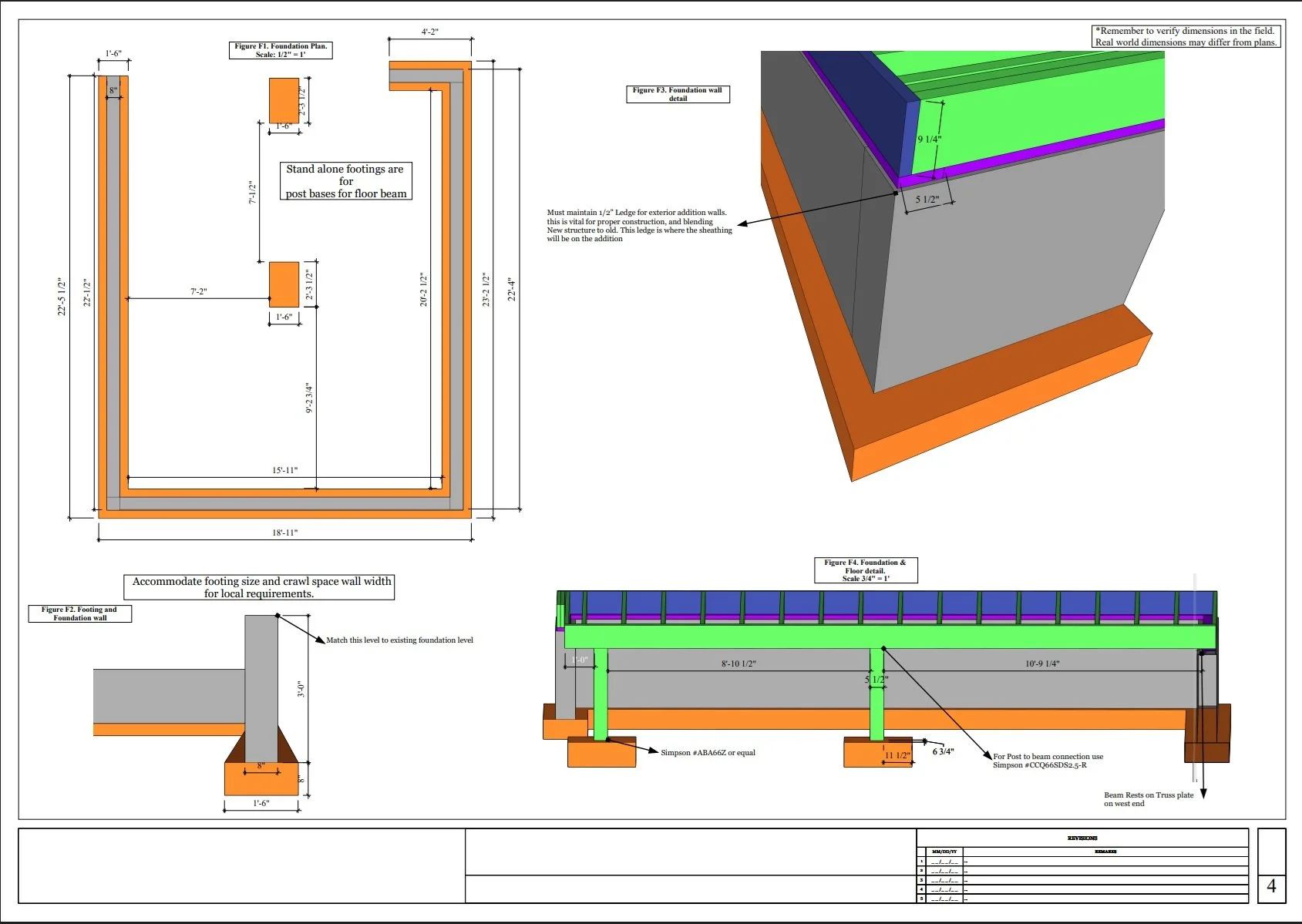Click the Figure F2 Footing and Foundation label
This screenshot has height=924, width=1302.
79,613
